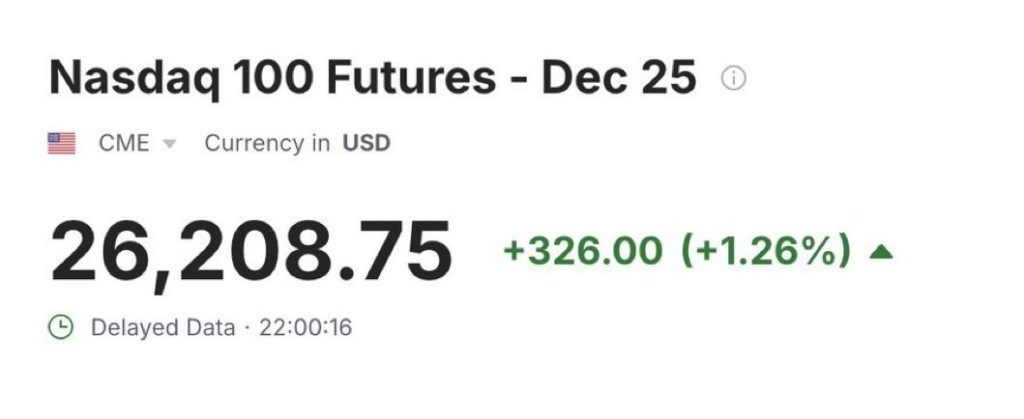Image resolution: width=1024 pixels, height=419 pixels.
Task: Click the United States flag icon
Action: 62,143
